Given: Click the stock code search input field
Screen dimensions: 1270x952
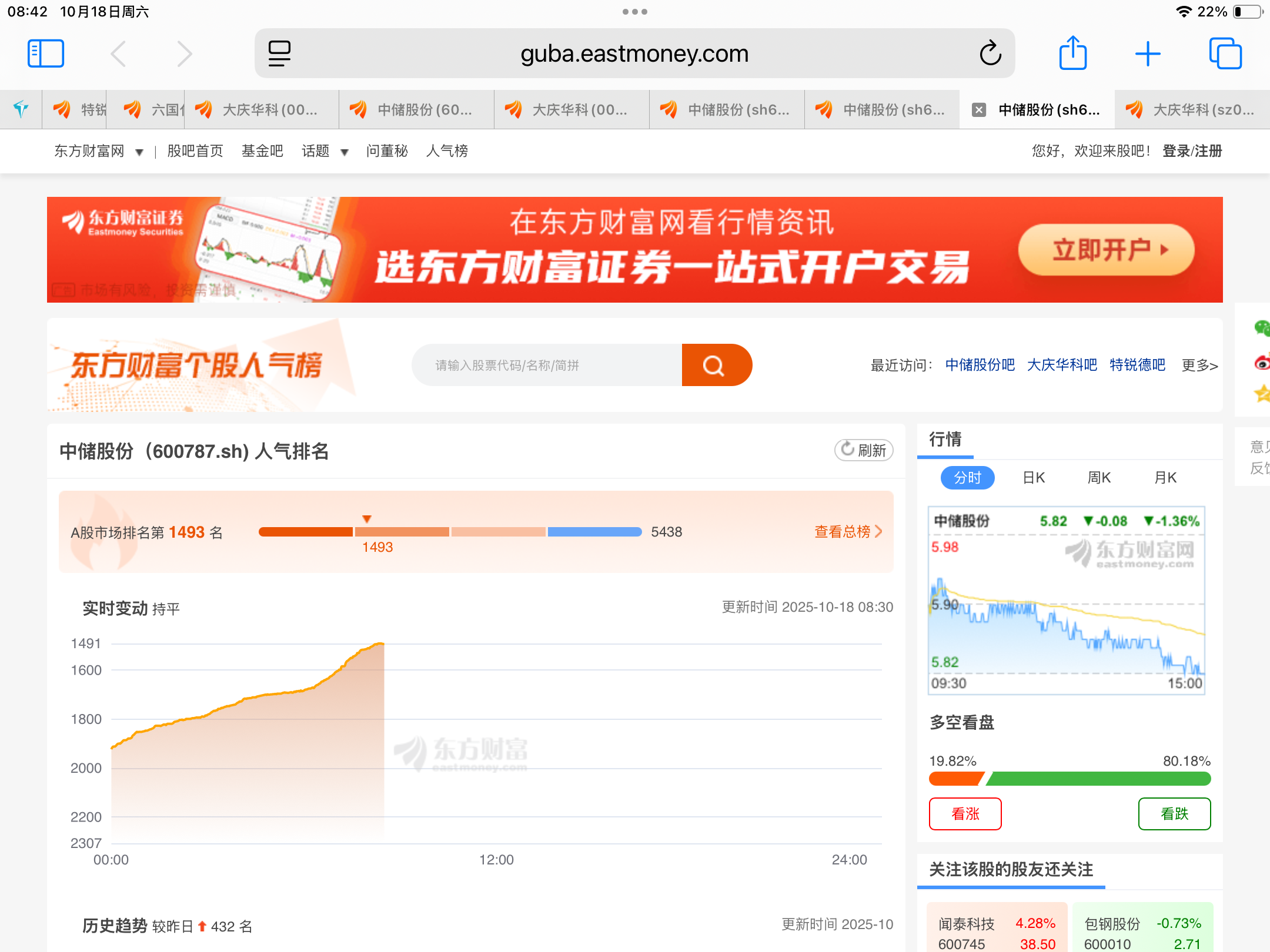Looking at the screenshot, I should click(x=547, y=365).
